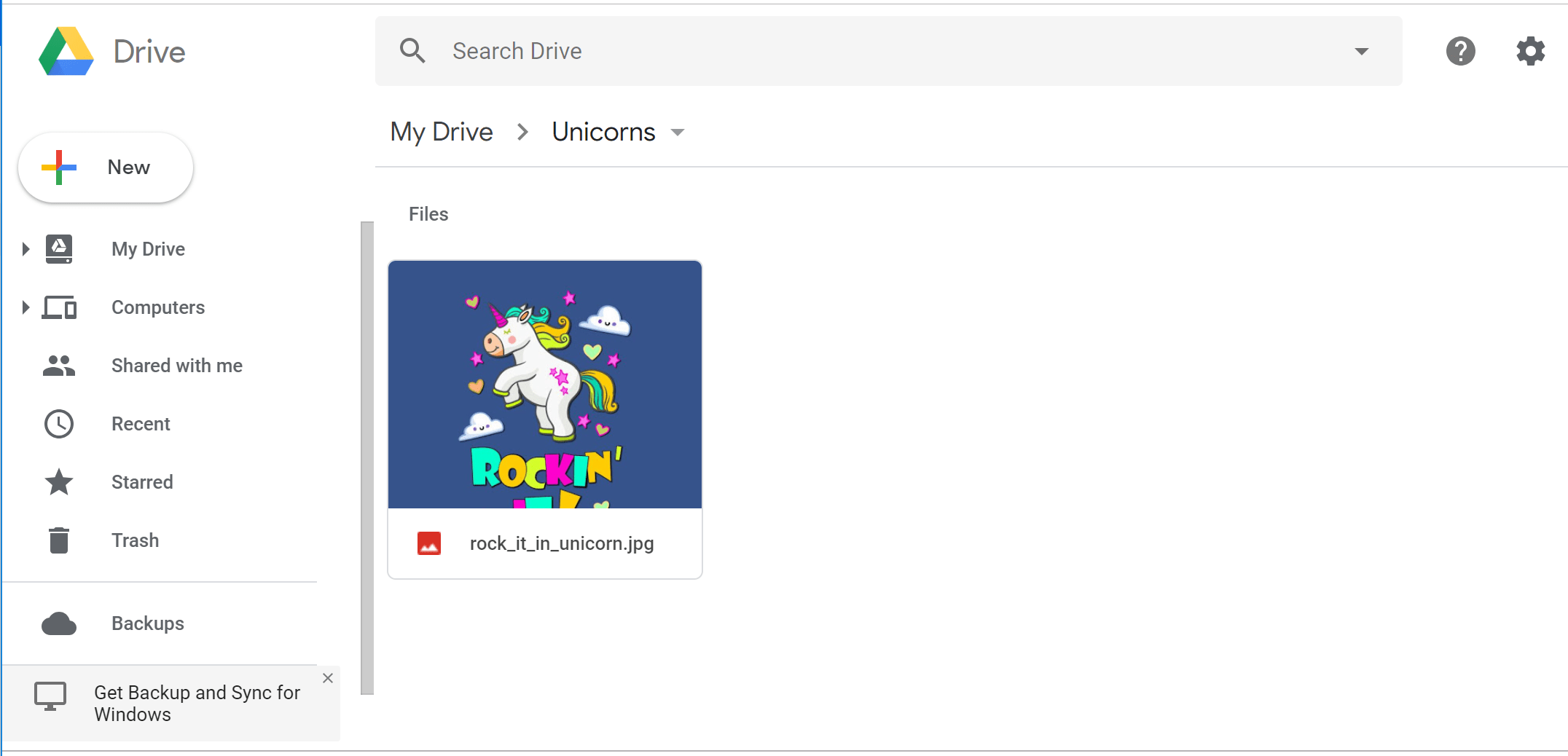Expand the Computers tree arrow

pyautogui.click(x=26, y=307)
